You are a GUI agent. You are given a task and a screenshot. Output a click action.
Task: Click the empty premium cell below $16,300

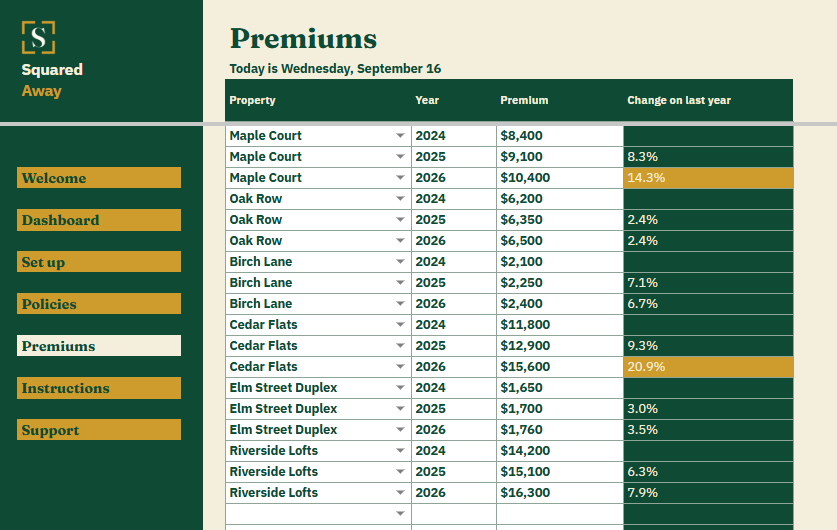tap(560, 513)
